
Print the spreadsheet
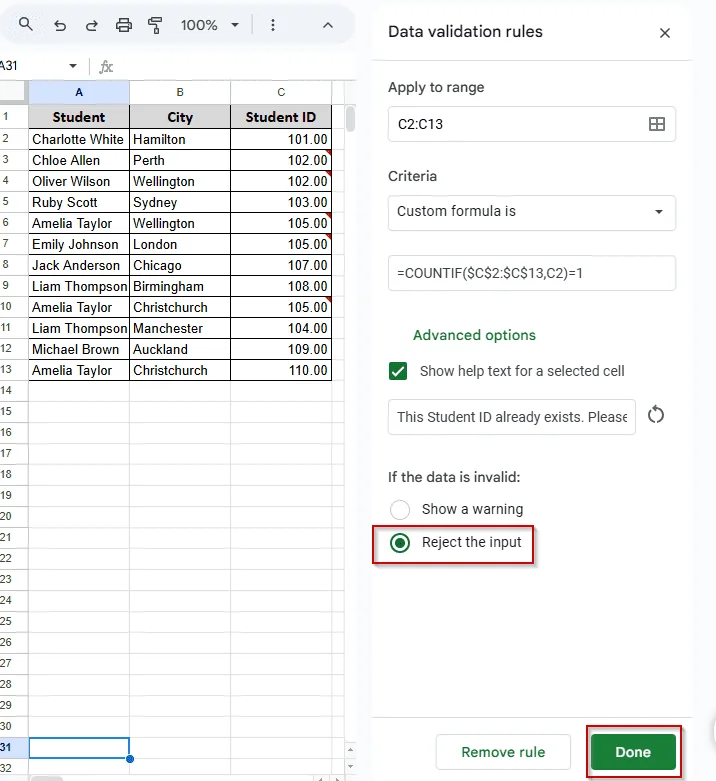pos(123,25)
